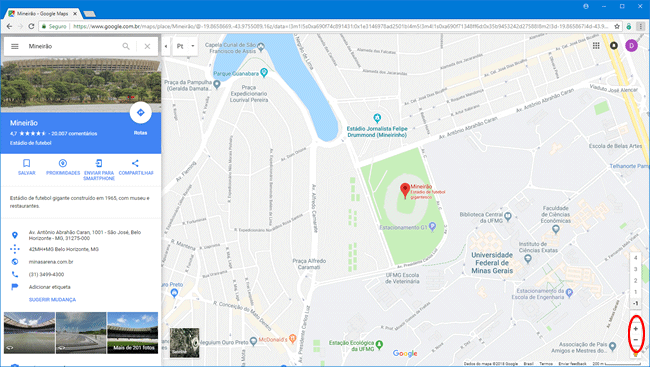The image size is (650, 367).
Task: Open the Mais de 201 fotos thumbnail
Action: pos(133,333)
